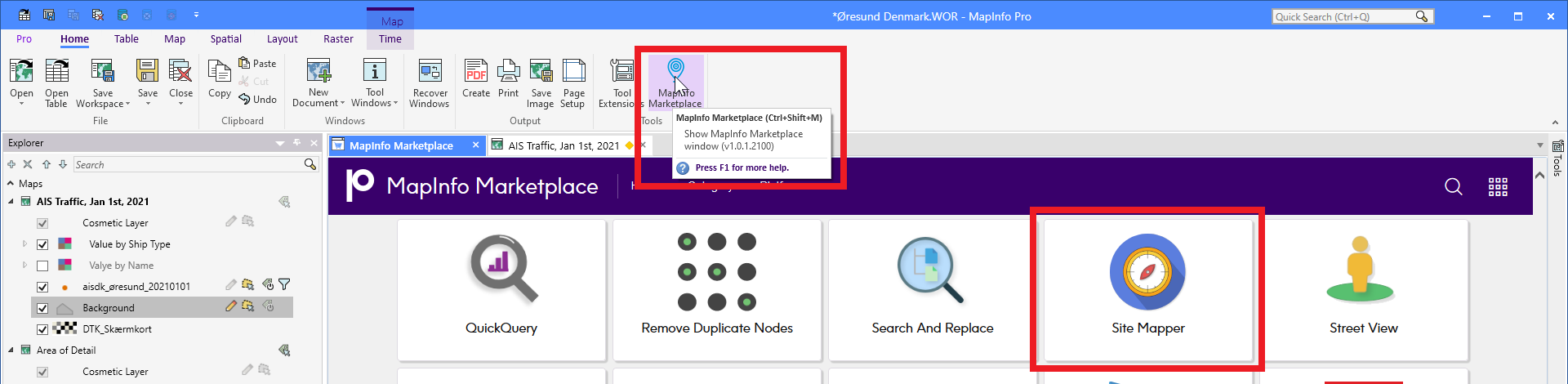This screenshot has height=384, width=1568.
Task: Collapse the Area of Detail map node
Action: click(x=11, y=350)
